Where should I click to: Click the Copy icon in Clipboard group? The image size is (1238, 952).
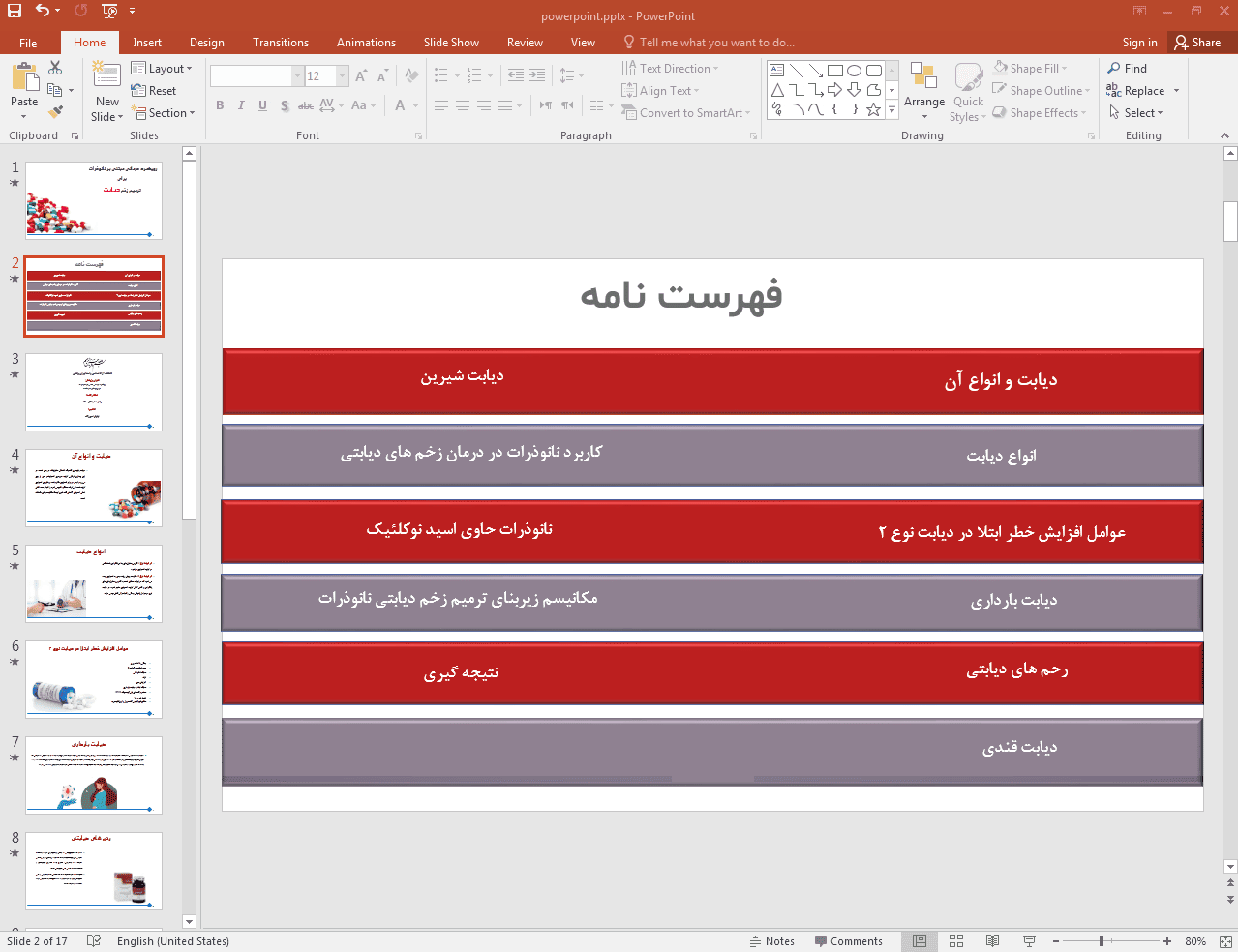click(x=55, y=90)
